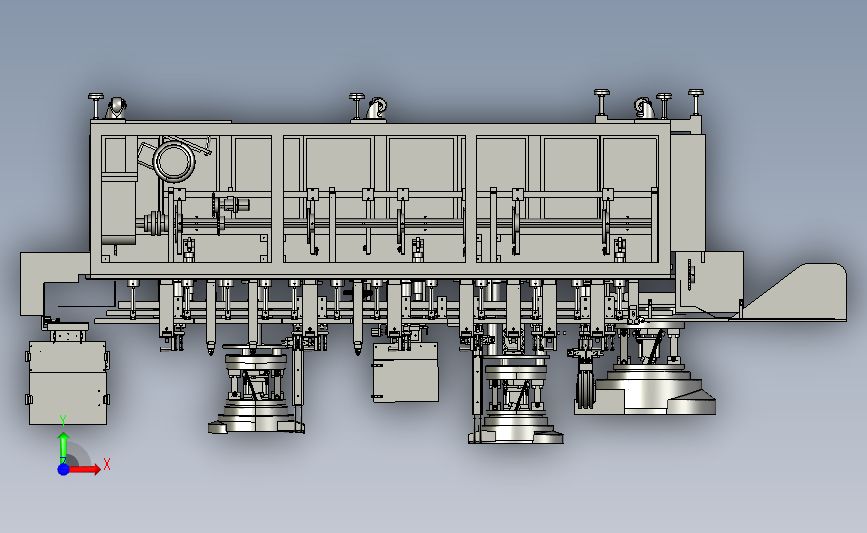
Task: Click the red X axis arrow of triad
Action: [85, 469]
